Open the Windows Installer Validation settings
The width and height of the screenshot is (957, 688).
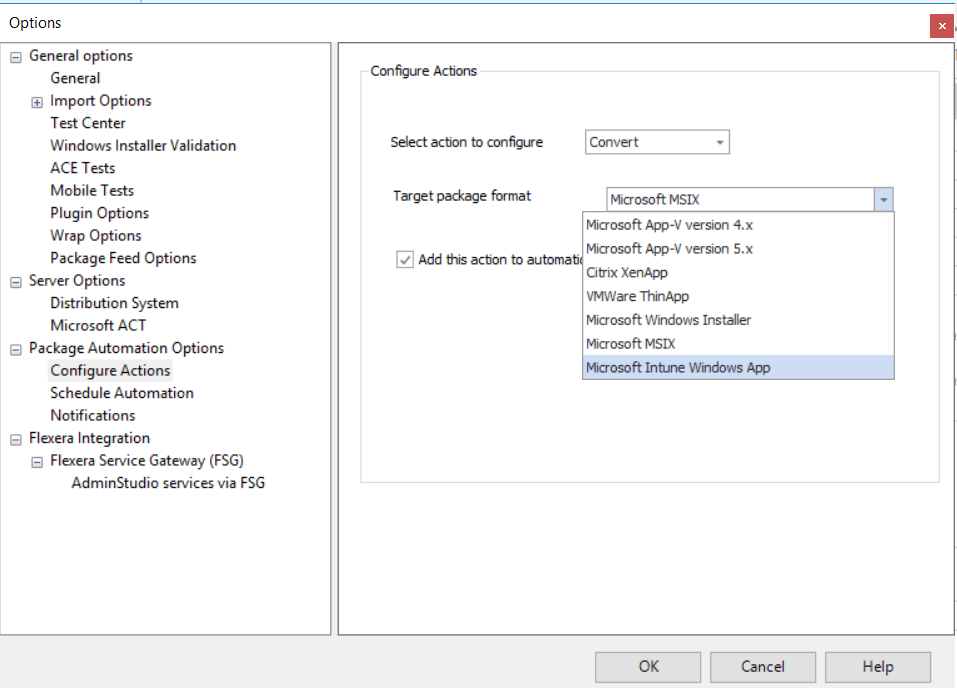[x=143, y=145]
